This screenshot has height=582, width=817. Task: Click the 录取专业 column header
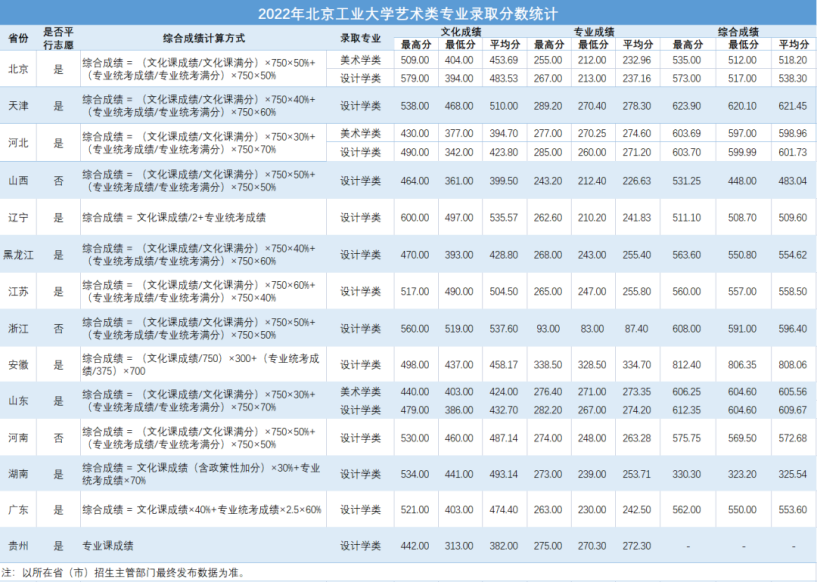(x=361, y=39)
